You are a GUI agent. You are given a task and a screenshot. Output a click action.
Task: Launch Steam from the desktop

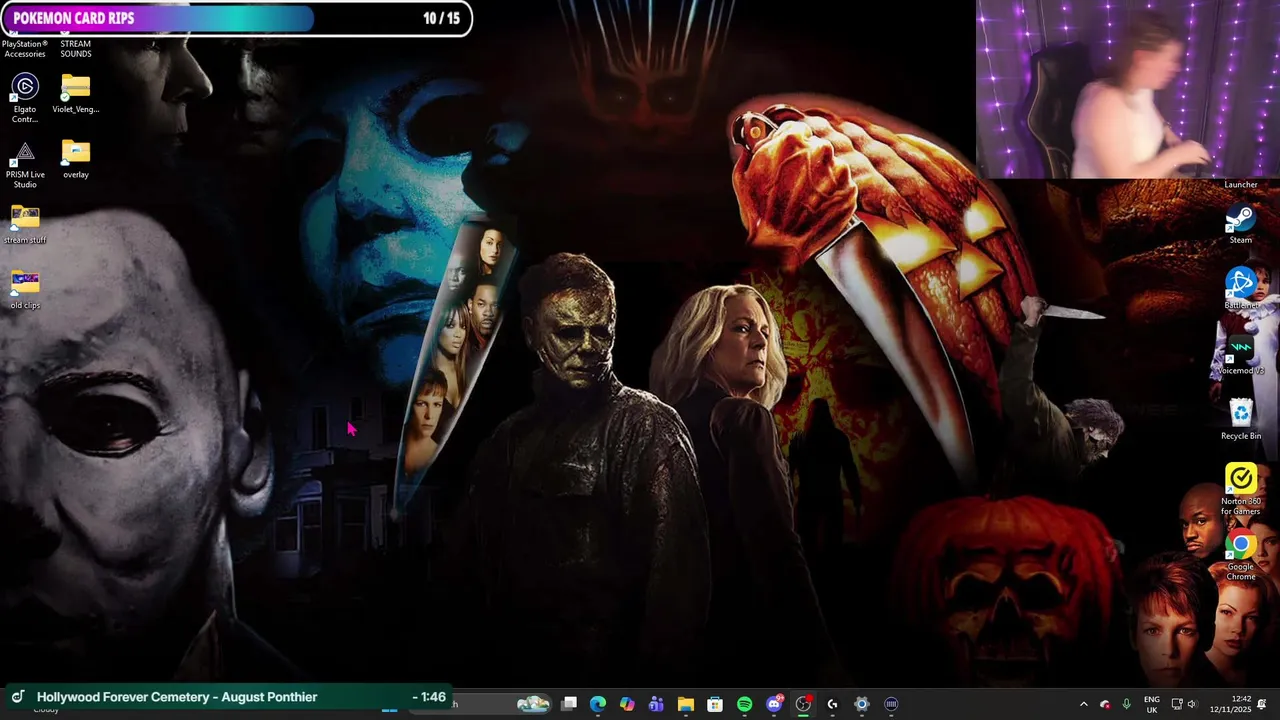pos(1241,224)
